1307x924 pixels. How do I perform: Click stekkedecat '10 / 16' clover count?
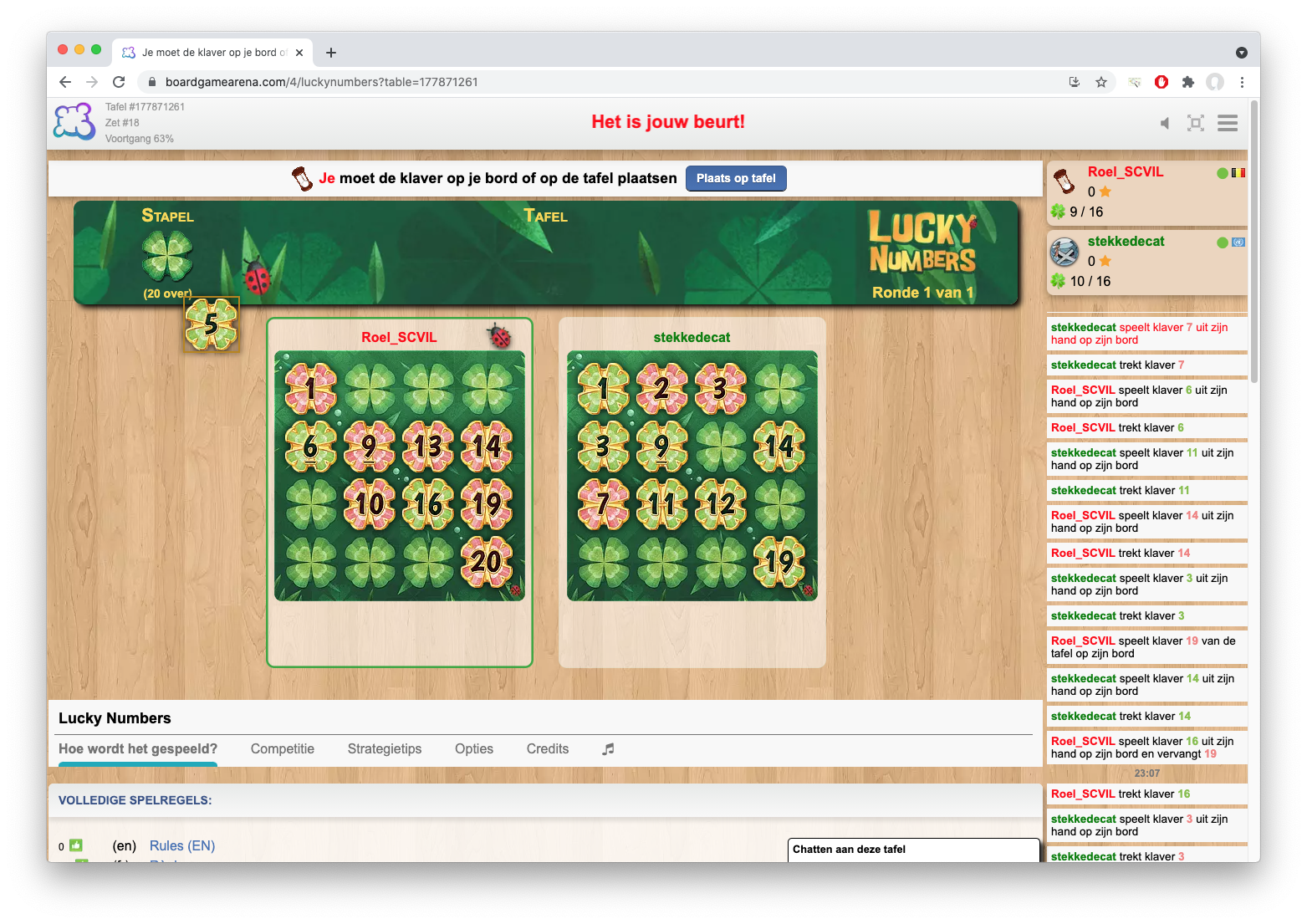[1090, 282]
